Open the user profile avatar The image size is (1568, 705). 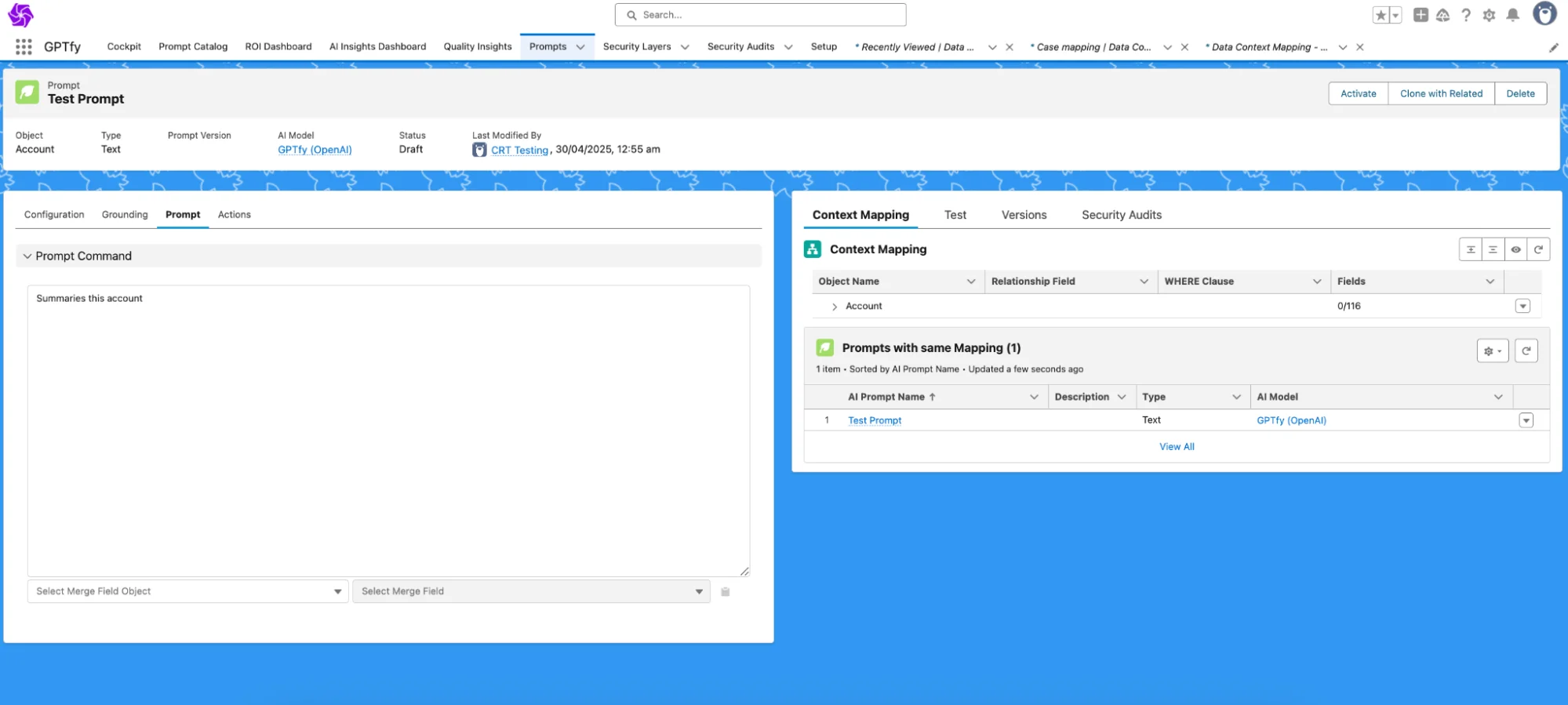[1544, 13]
